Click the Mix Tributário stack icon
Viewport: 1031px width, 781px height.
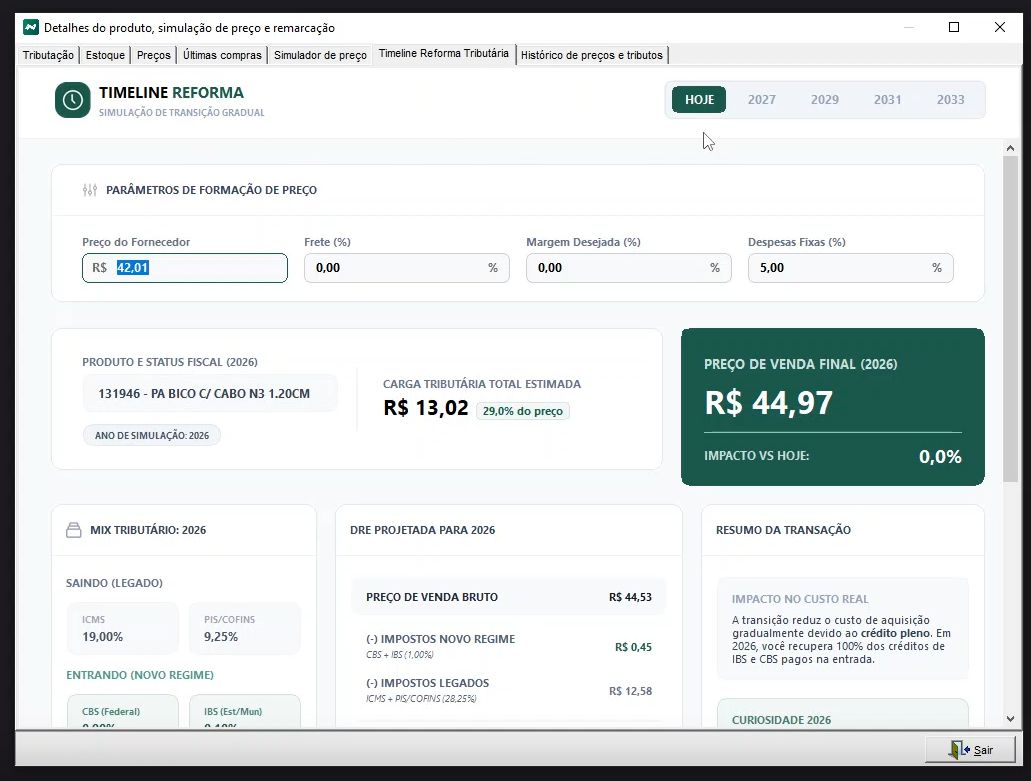coord(73,530)
